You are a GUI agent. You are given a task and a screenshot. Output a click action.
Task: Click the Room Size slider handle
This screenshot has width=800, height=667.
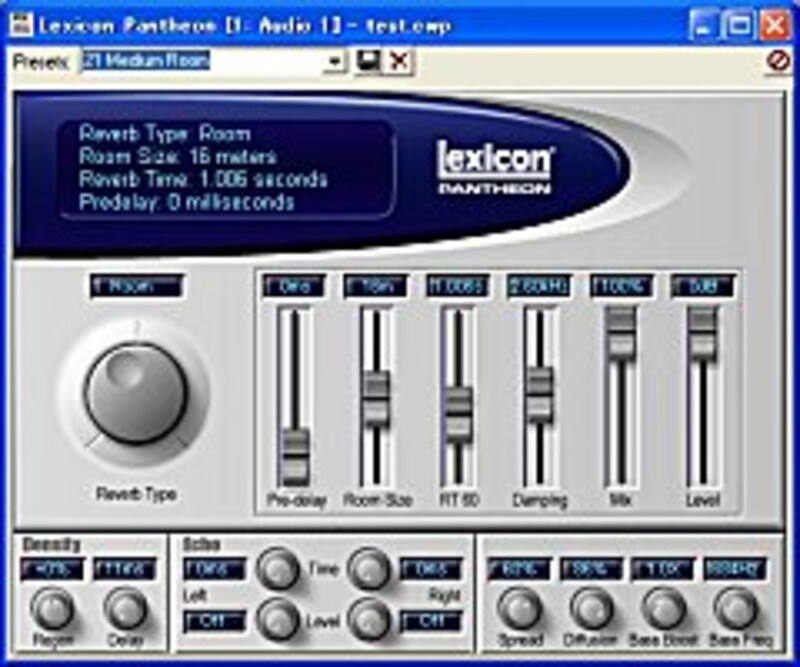376,398
